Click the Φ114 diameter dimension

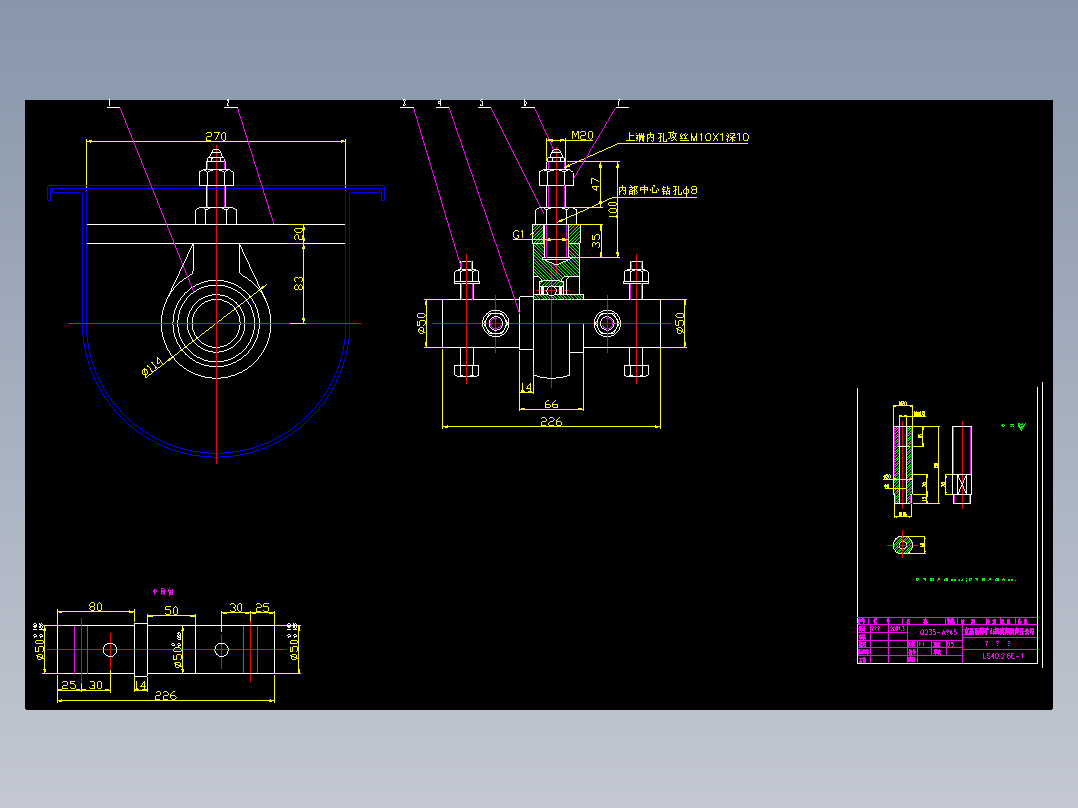point(153,367)
